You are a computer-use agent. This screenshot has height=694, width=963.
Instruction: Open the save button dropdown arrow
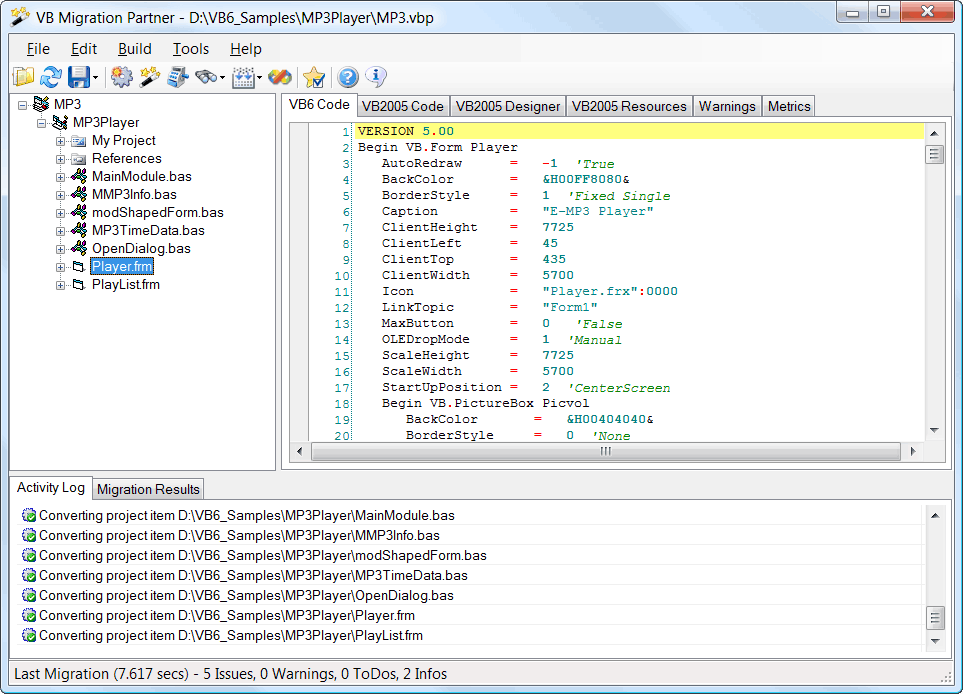tap(96, 77)
